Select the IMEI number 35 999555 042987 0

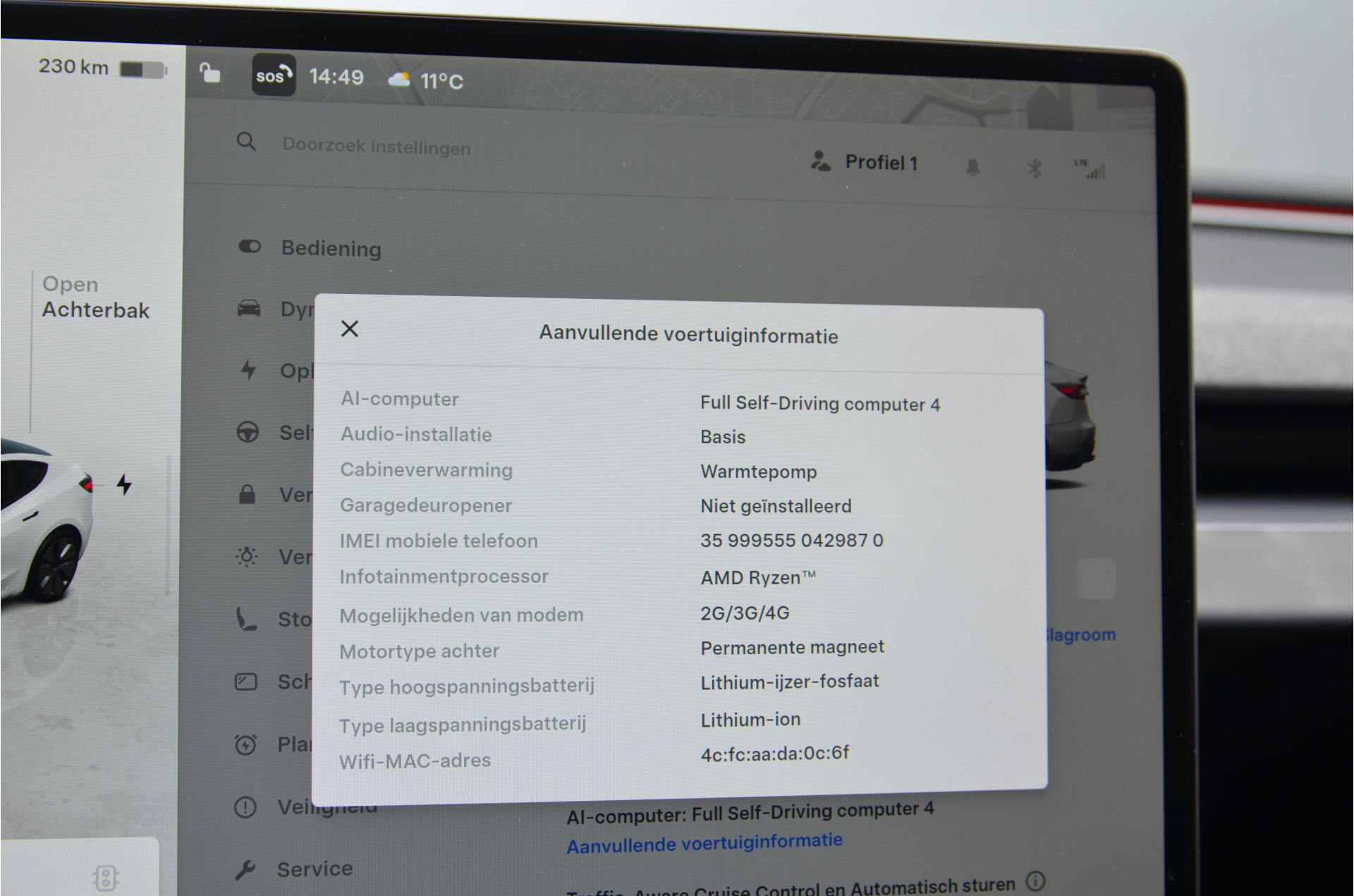(x=791, y=540)
